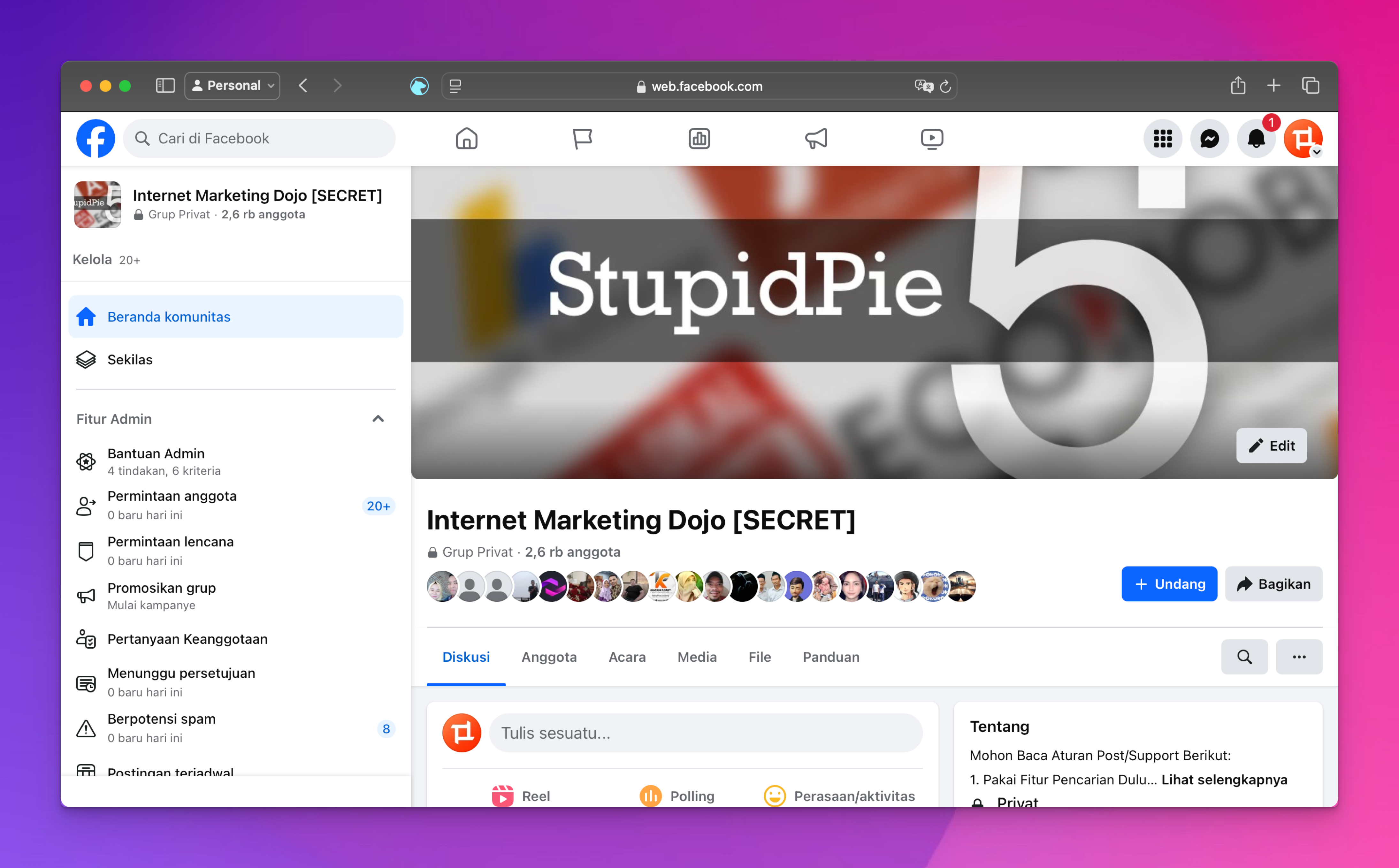Image resolution: width=1399 pixels, height=868 pixels.
Task: Click group search magnifier button
Action: (1244, 657)
